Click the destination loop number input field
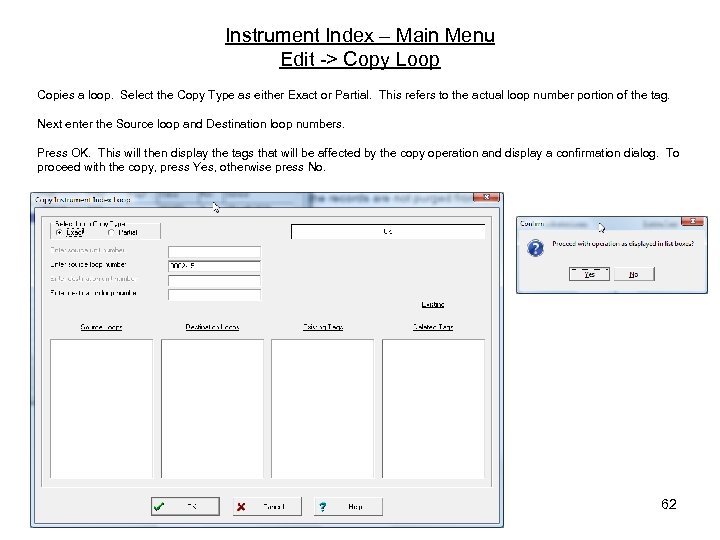 click(x=214, y=294)
